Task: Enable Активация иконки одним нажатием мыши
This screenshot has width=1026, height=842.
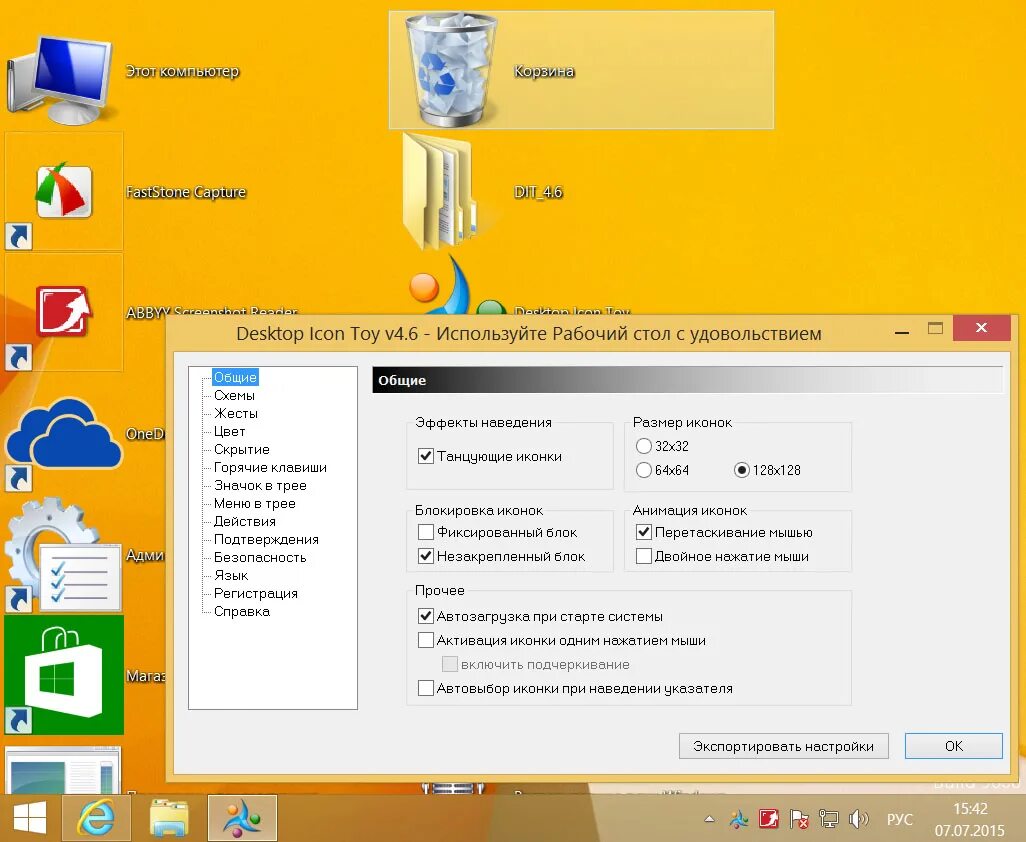Action: 425,640
